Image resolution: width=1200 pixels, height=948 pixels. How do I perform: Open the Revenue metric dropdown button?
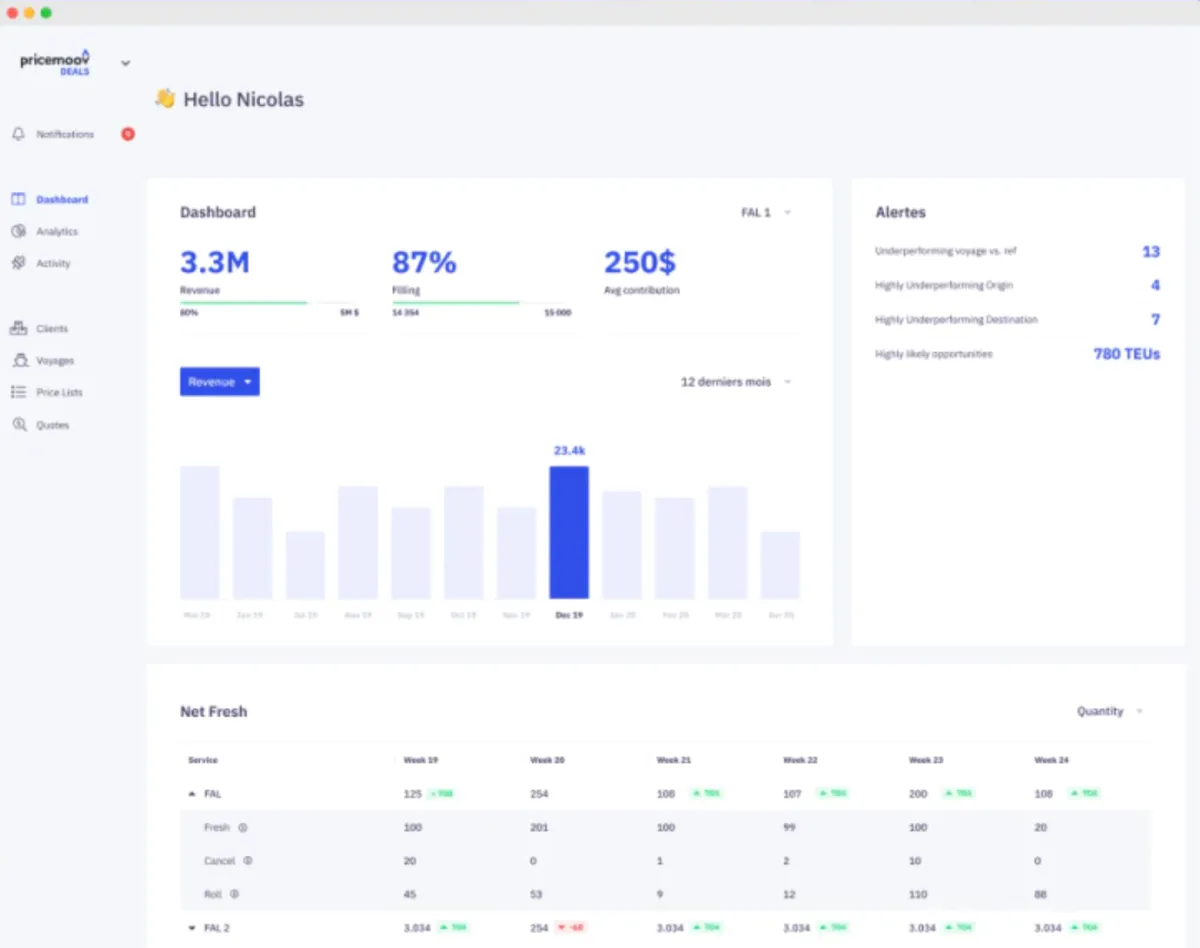click(x=220, y=381)
